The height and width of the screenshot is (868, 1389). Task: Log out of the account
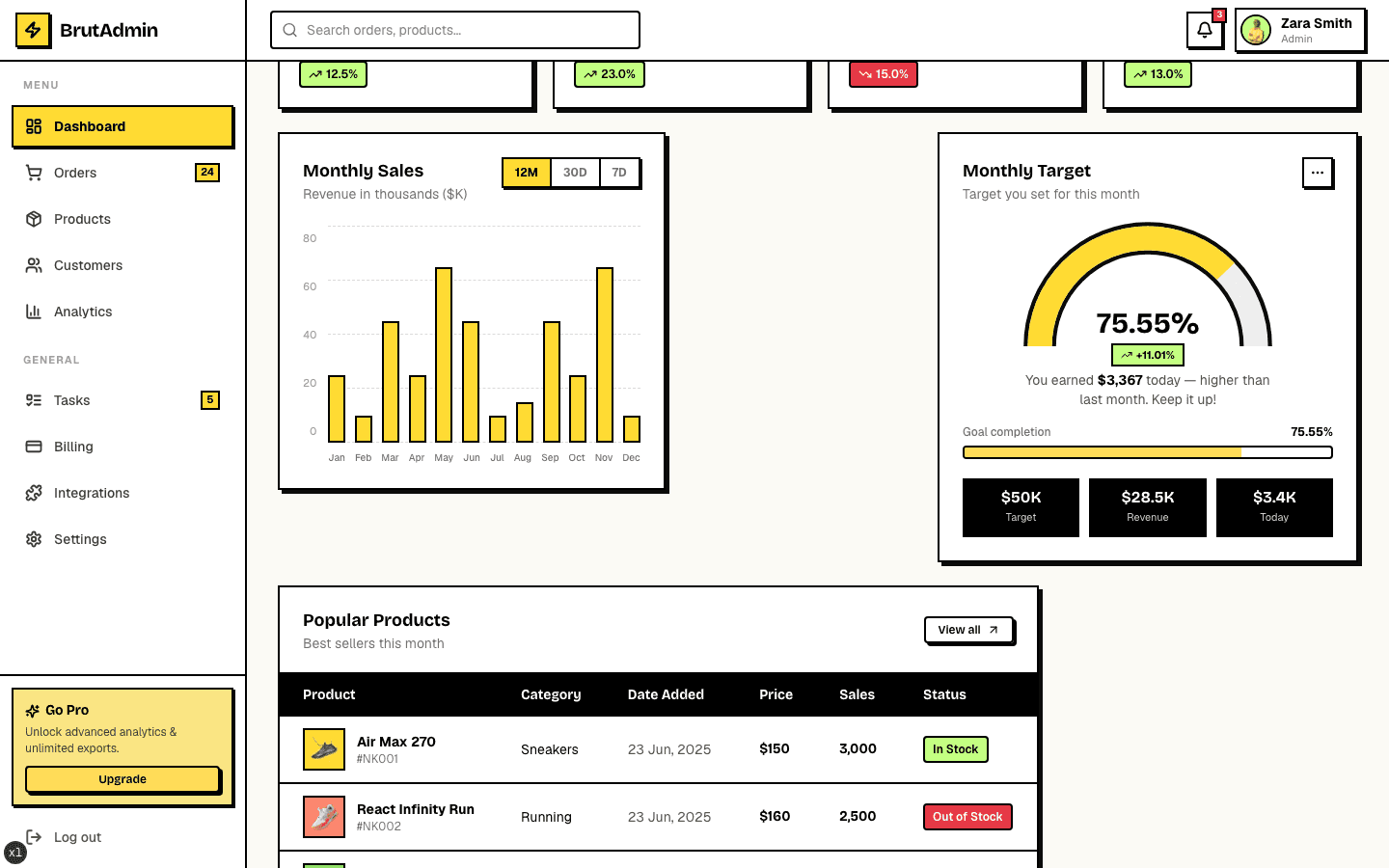point(123,837)
